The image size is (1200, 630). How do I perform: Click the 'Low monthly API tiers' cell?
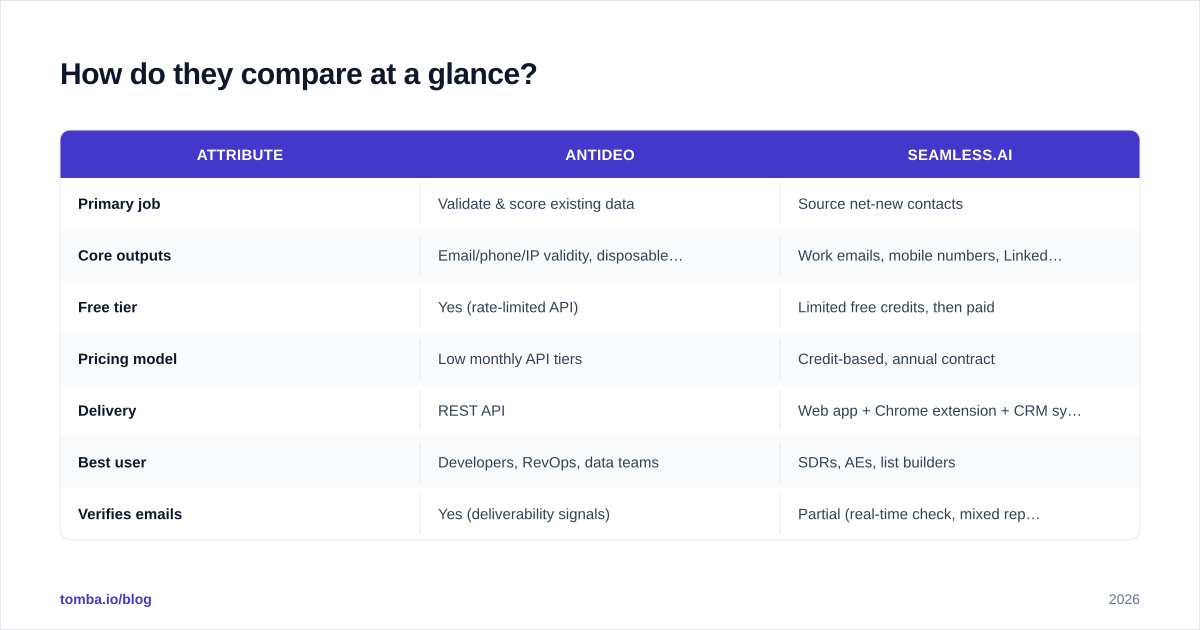(x=510, y=359)
